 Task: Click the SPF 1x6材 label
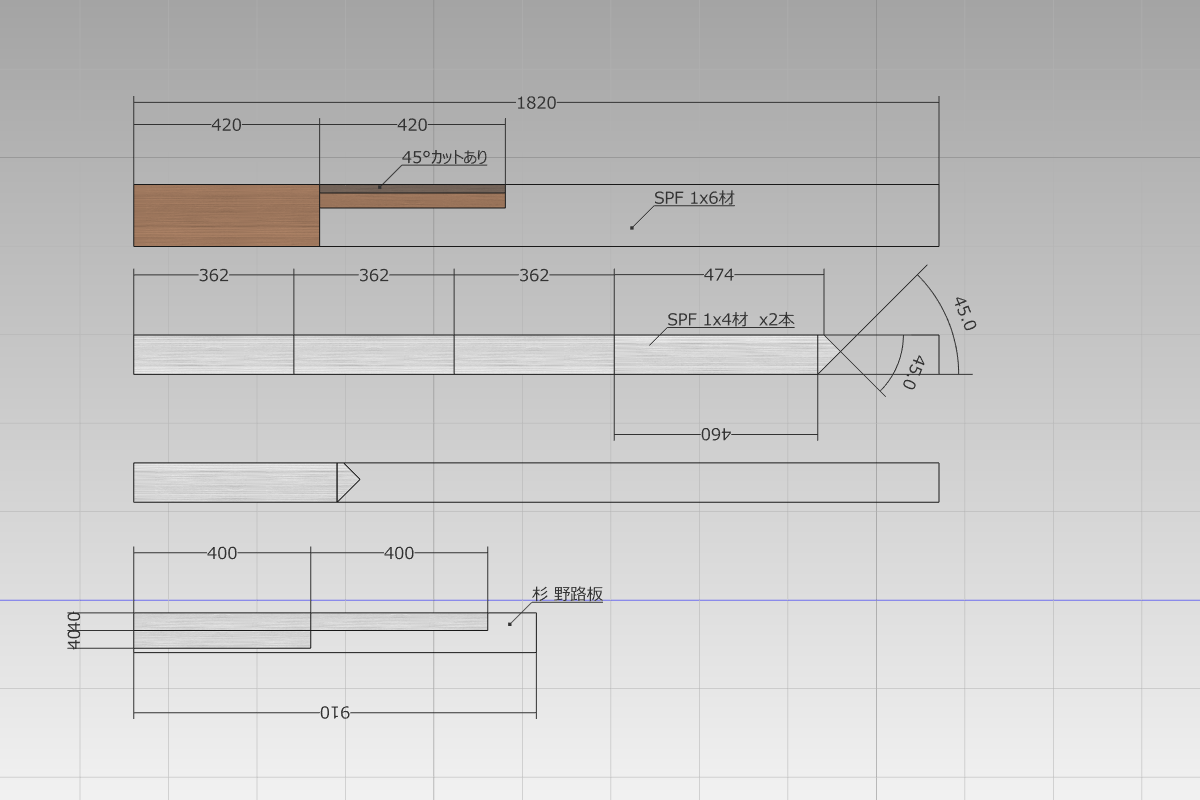point(694,198)
